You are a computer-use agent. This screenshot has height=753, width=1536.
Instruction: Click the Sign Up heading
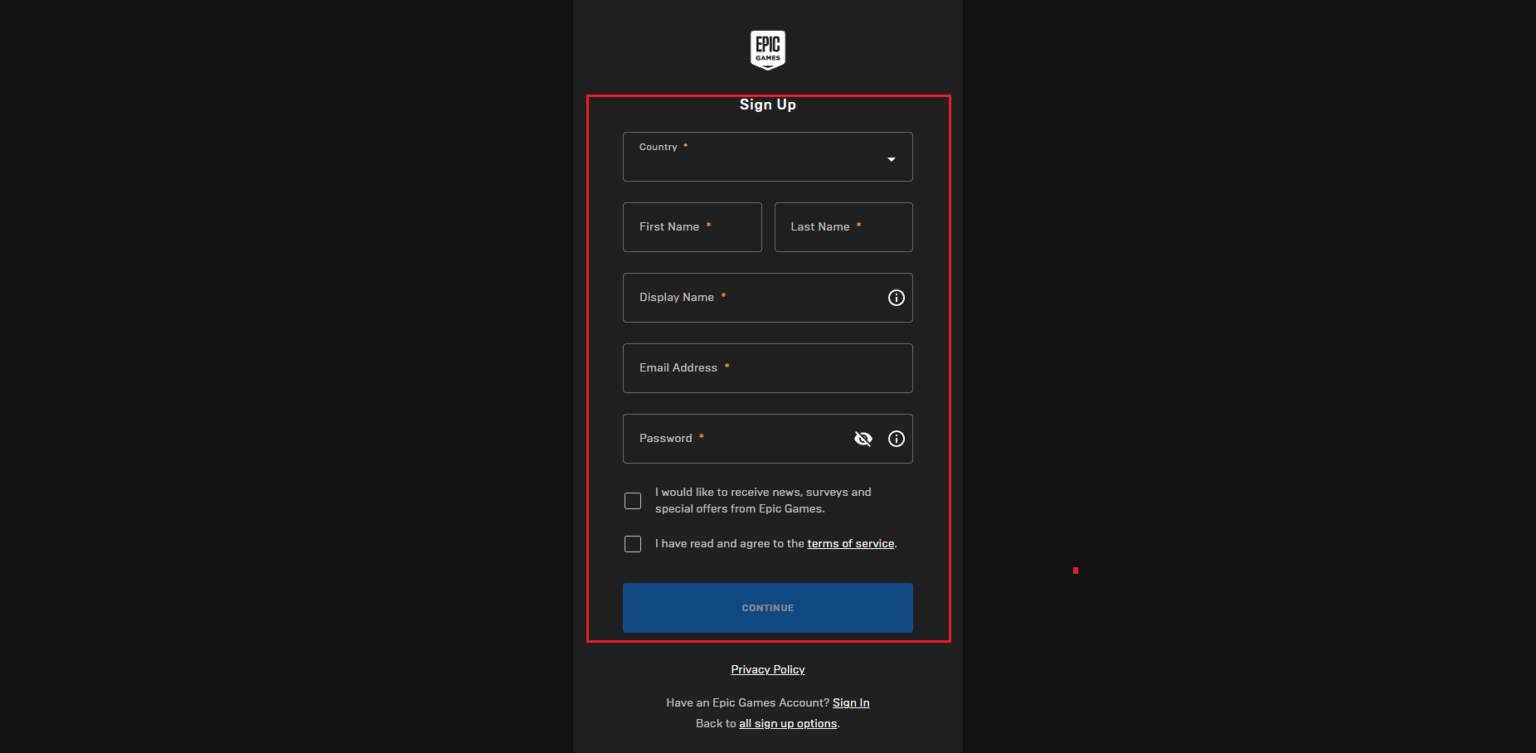pos(767,104)
